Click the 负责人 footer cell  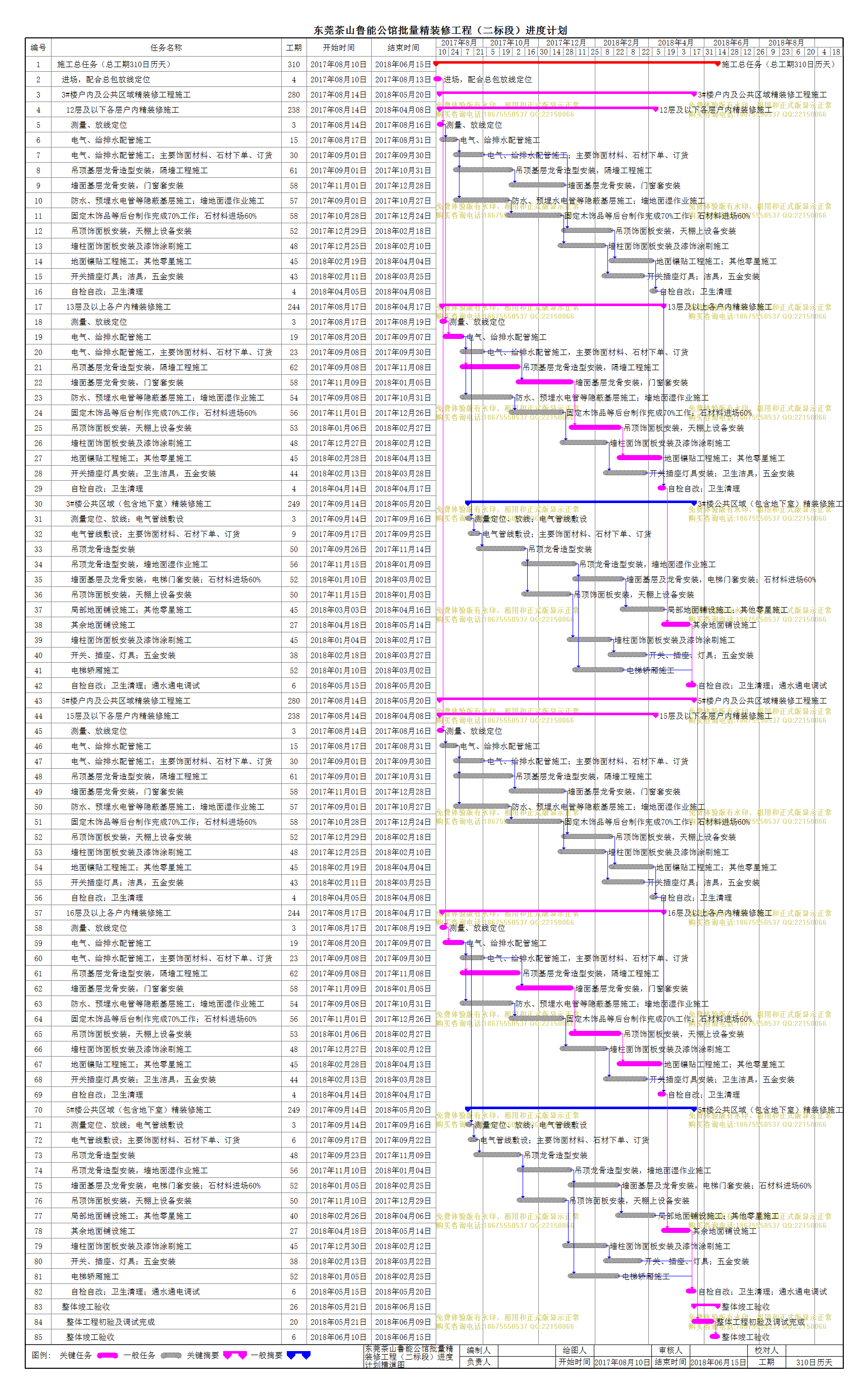(479, 1361)
